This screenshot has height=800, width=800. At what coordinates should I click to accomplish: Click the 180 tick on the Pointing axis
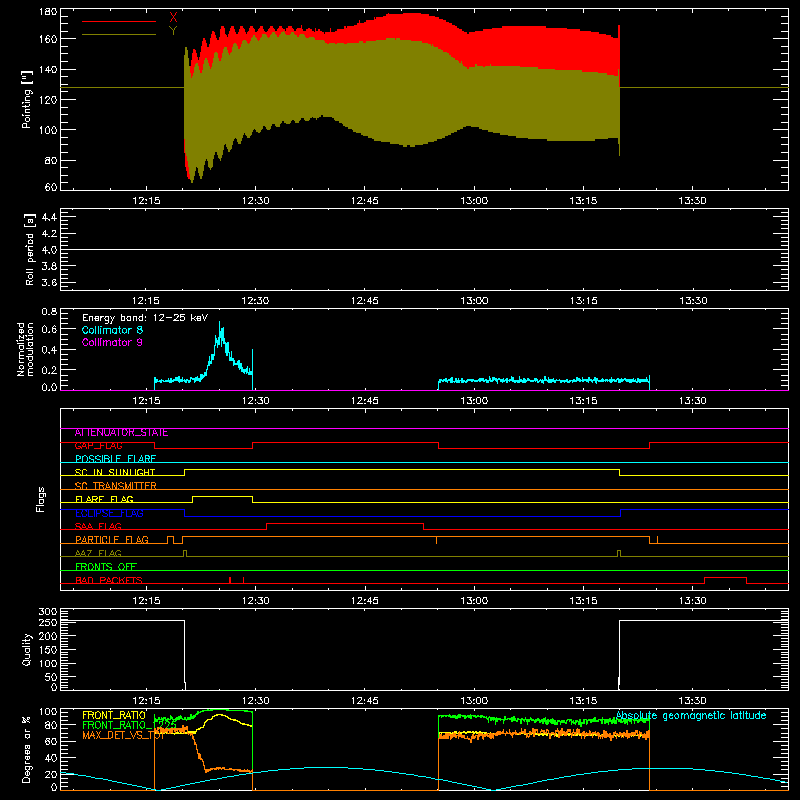click(x=48, y=12)
